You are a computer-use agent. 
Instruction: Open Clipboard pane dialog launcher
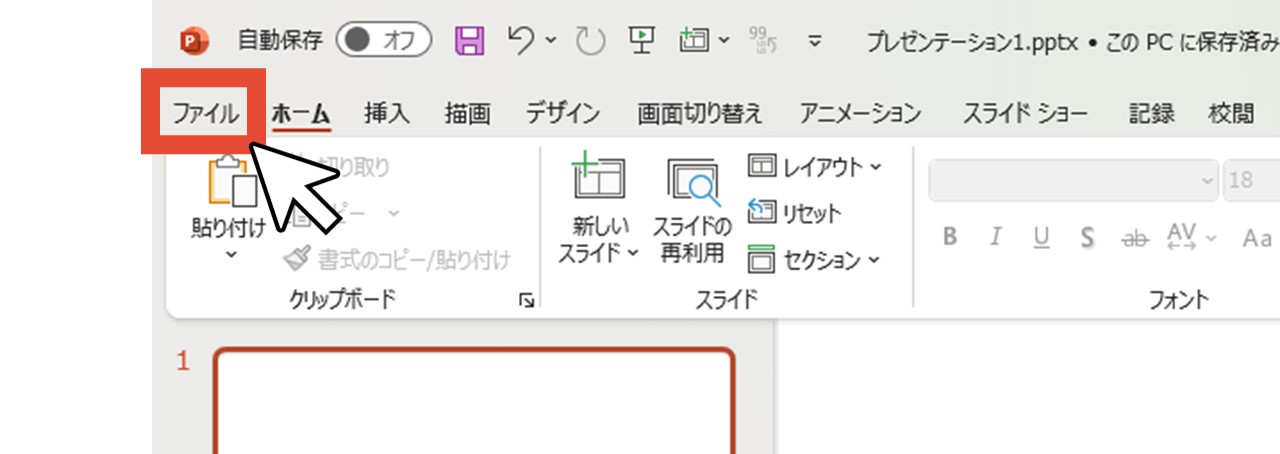(x=526, y=300)
